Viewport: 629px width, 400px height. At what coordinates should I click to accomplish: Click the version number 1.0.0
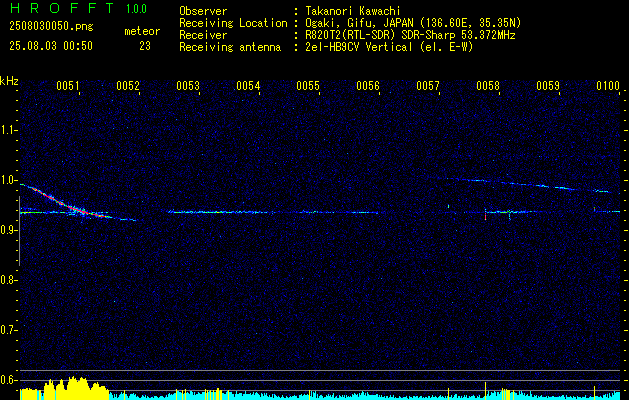tap(136, 9)
